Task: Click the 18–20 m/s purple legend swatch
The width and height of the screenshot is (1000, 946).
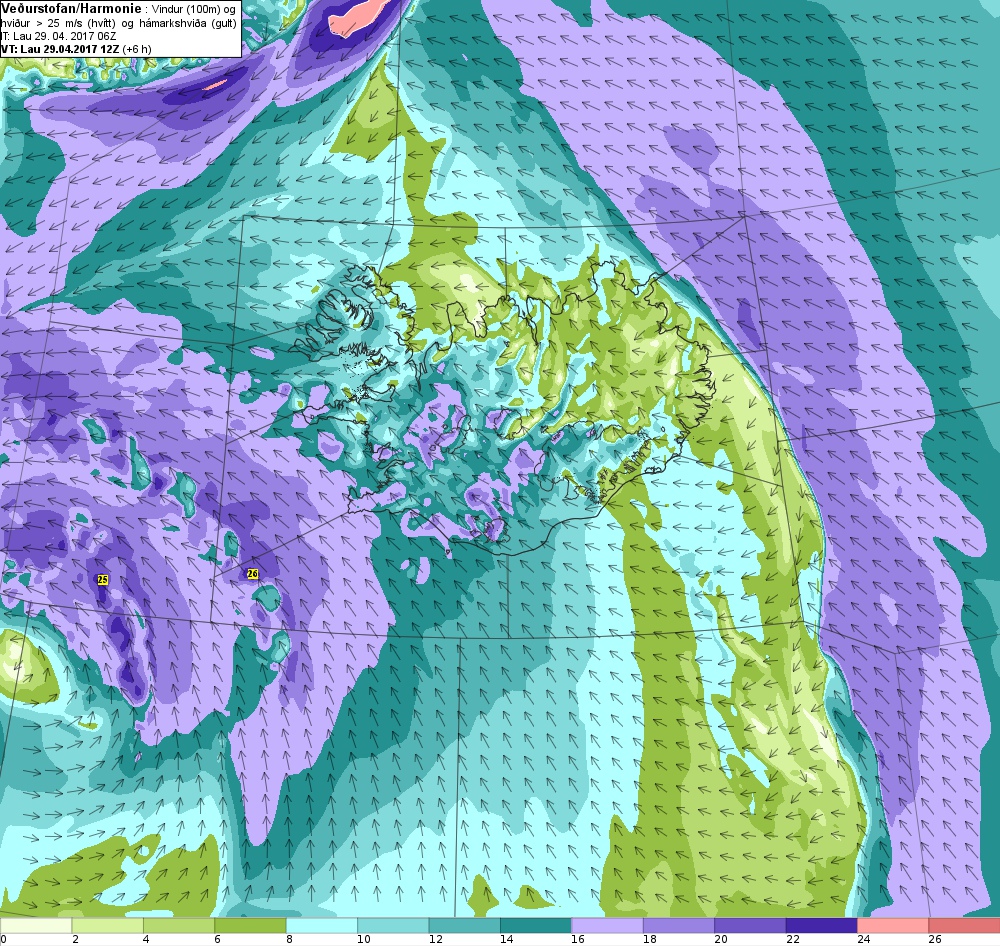Action: tap(679, 926)
